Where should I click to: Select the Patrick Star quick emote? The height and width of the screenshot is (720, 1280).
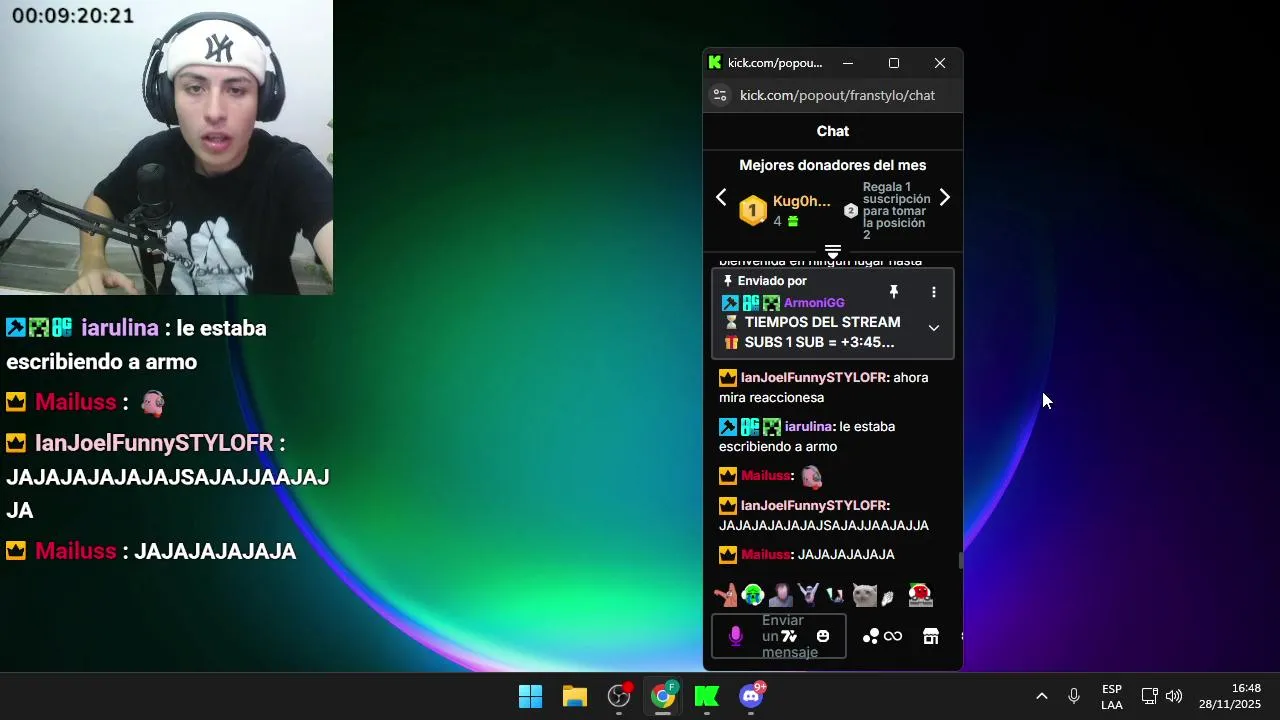click(726, 596)
